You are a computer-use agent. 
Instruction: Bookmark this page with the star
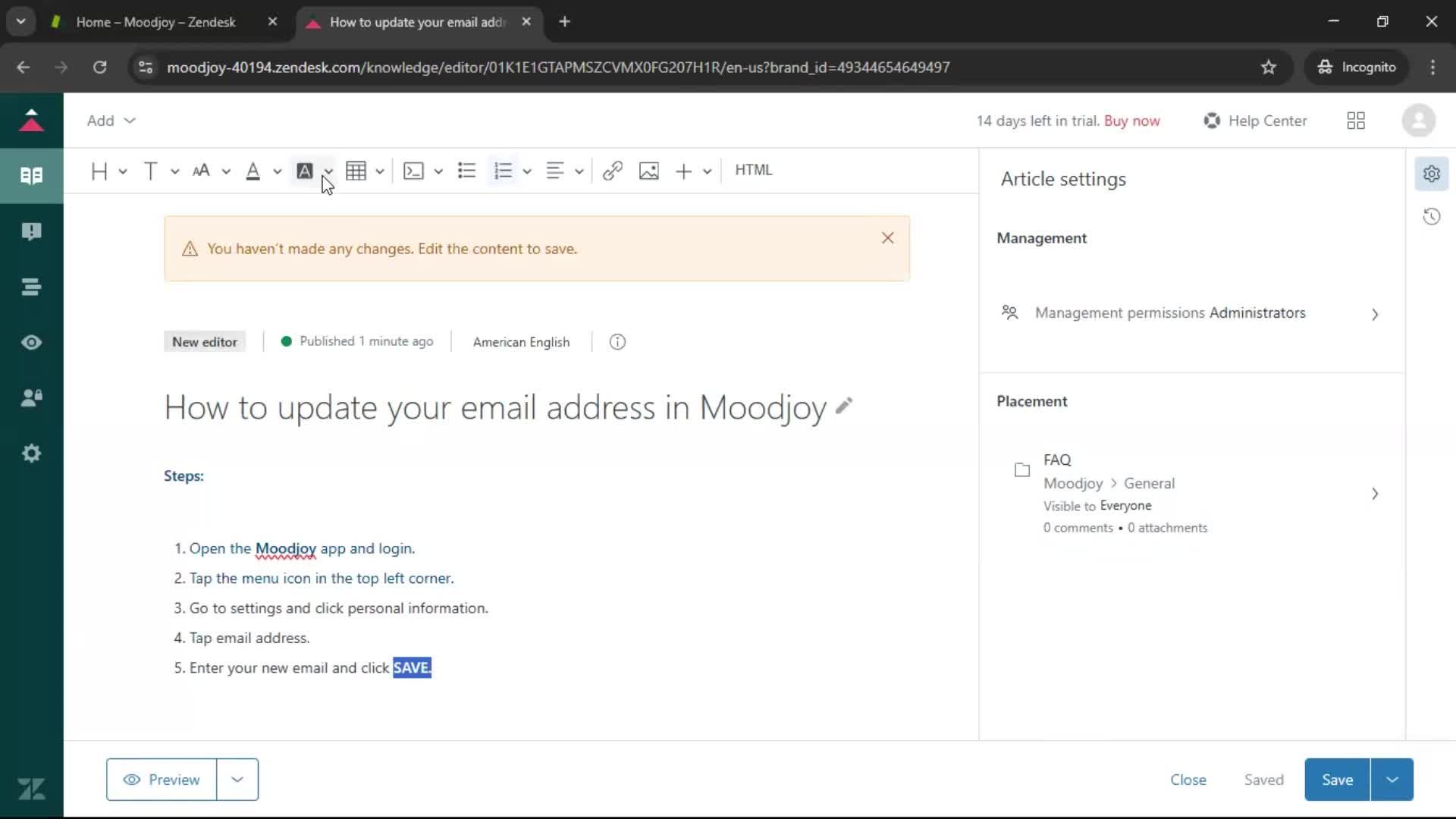click(1269, 67)
